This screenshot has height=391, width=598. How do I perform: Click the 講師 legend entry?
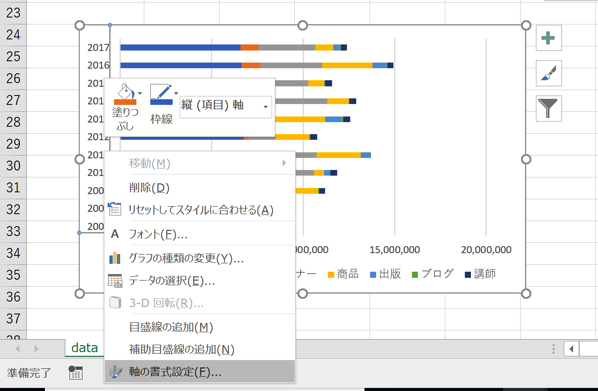[481, 274]
